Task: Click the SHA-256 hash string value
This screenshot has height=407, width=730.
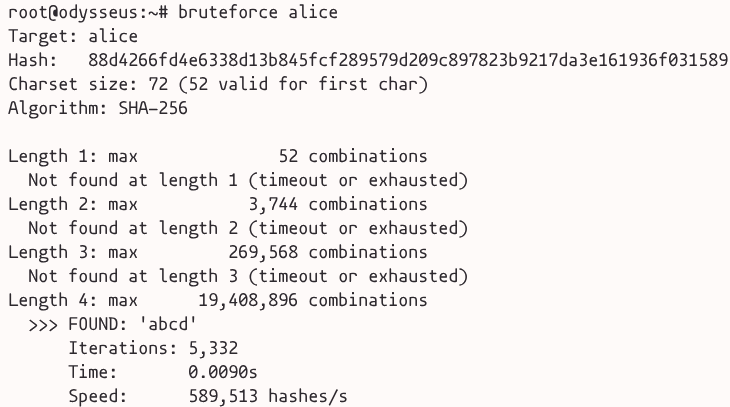Action: point(407,61)
